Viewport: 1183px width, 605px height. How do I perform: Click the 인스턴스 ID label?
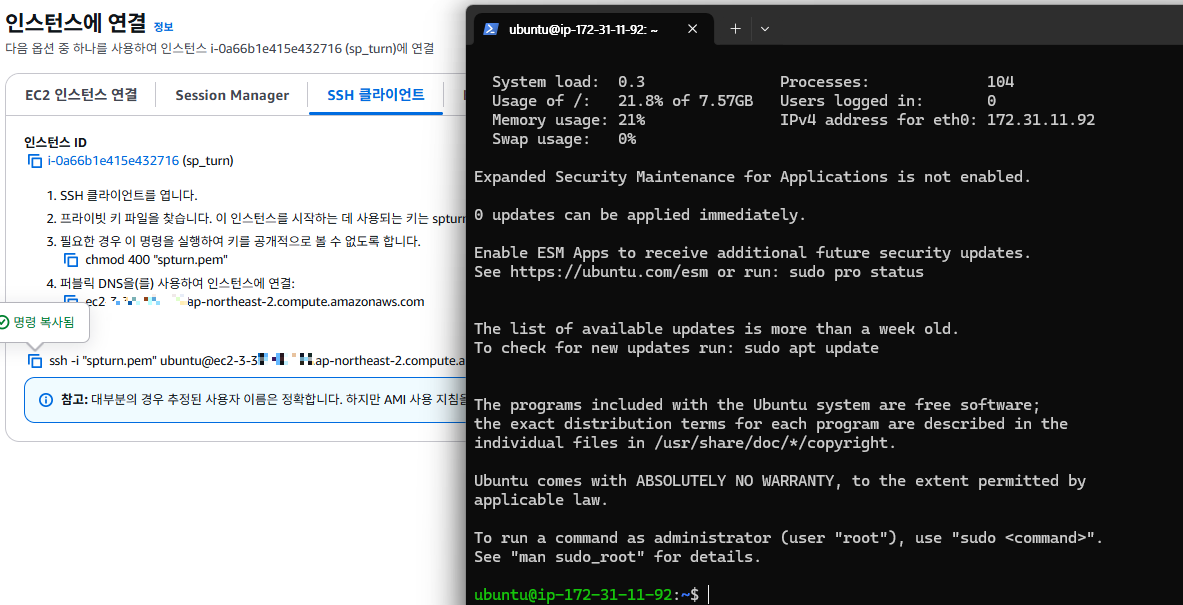click(x=55, y=142)
